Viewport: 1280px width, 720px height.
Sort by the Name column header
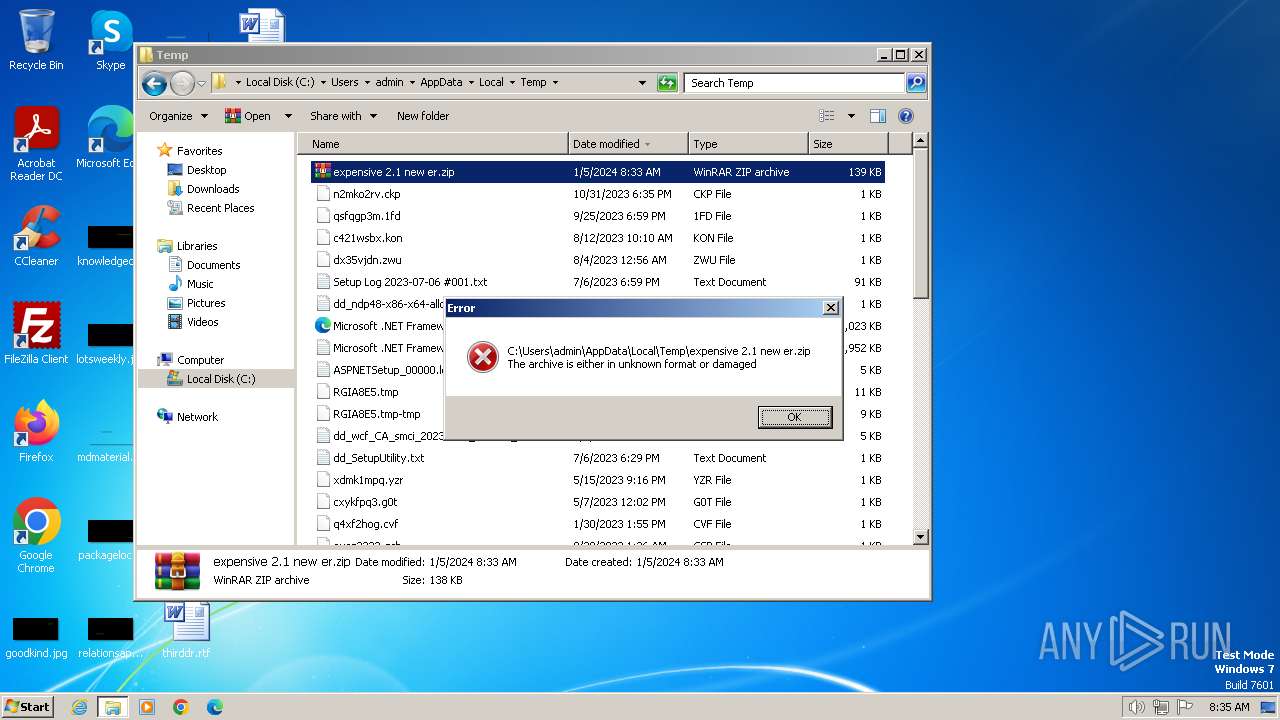pyautogui.click(x=433, y=144)
